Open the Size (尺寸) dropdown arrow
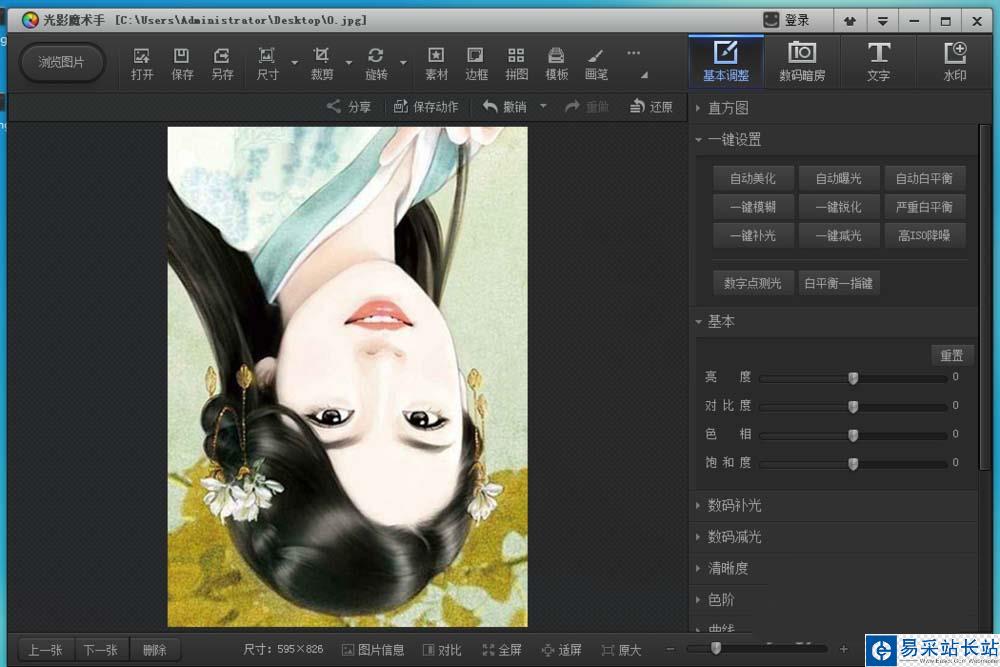 (295, 63)
